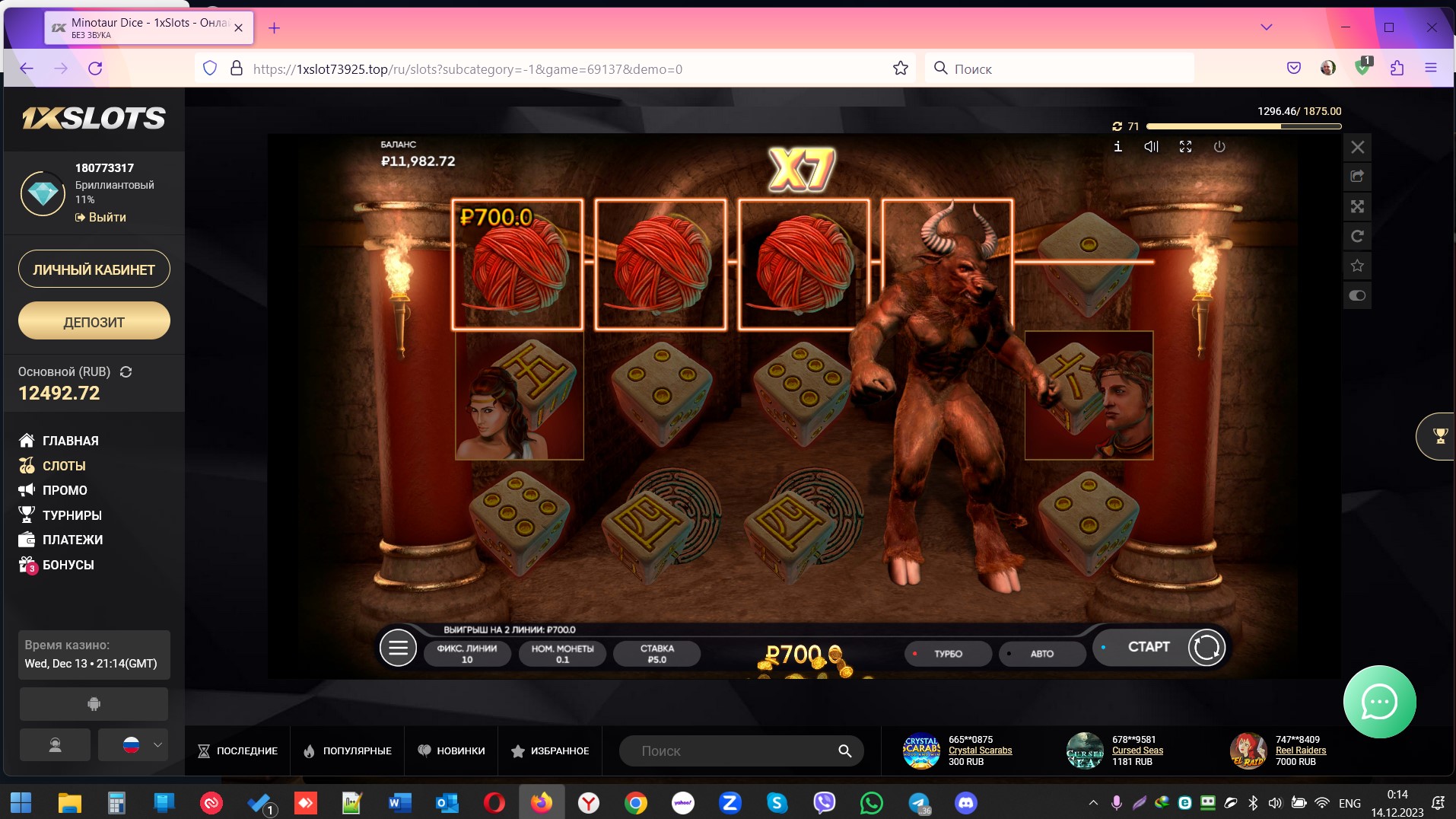Open Telegram from the taskbar
The image size is (1456, 819).
pos(919,802)
